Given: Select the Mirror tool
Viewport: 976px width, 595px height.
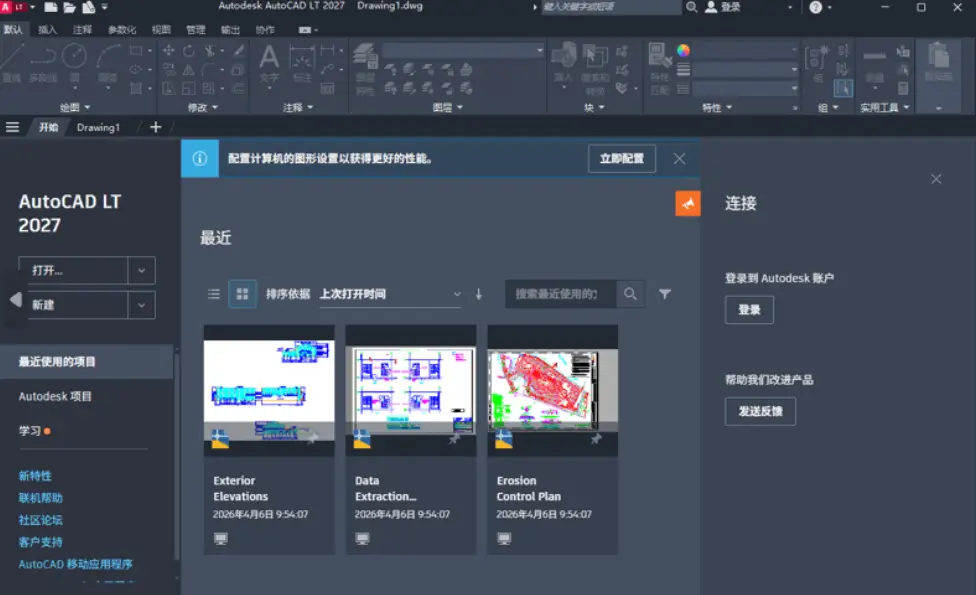Looking at the screenshot, I should click(189, 70).
